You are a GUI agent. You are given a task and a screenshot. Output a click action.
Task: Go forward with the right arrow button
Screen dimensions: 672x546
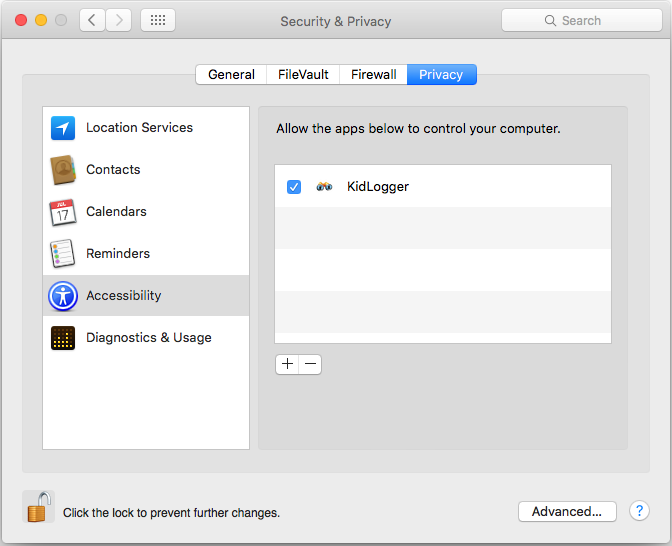pos(119,20)
